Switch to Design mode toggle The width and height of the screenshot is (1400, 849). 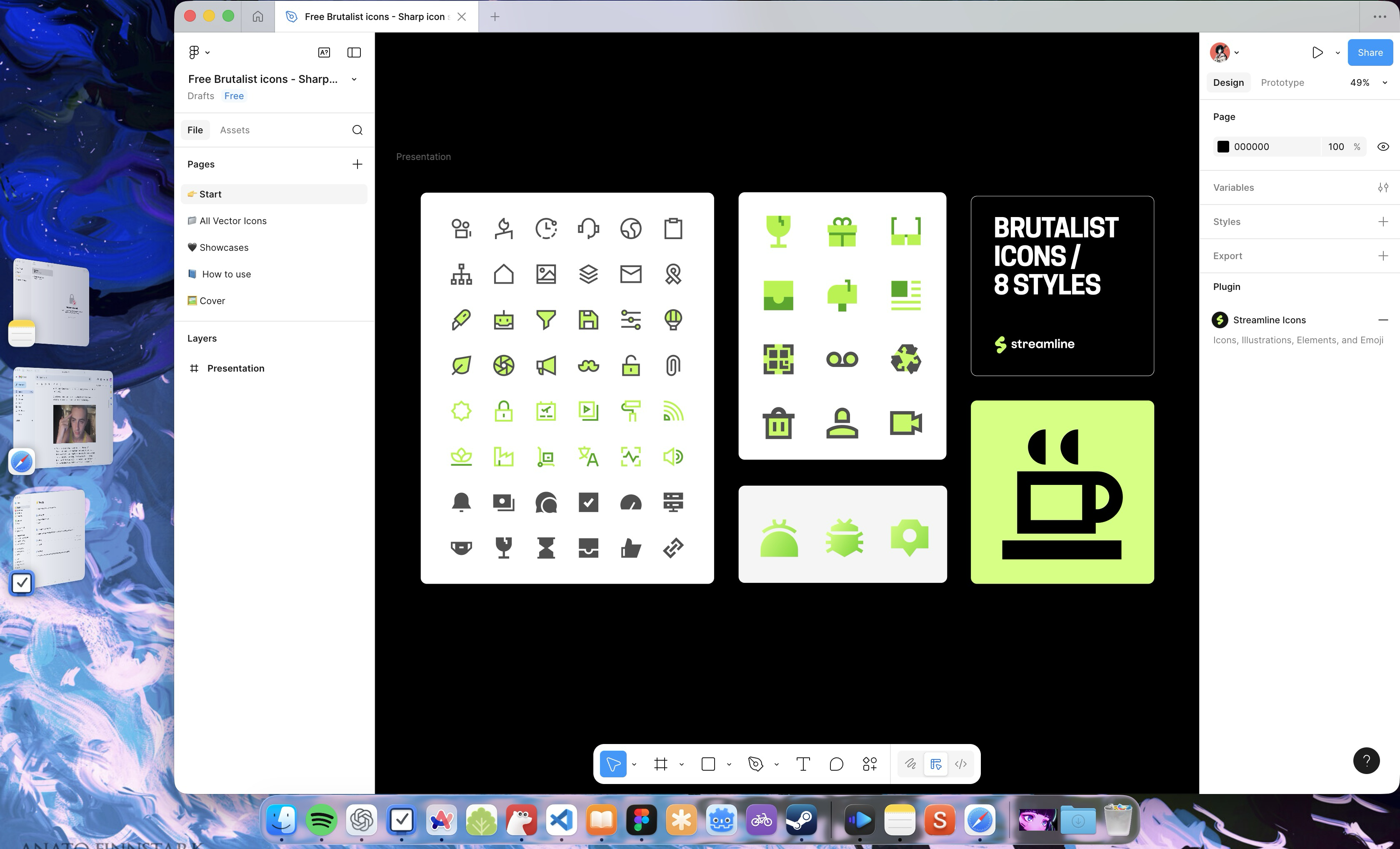936,764
